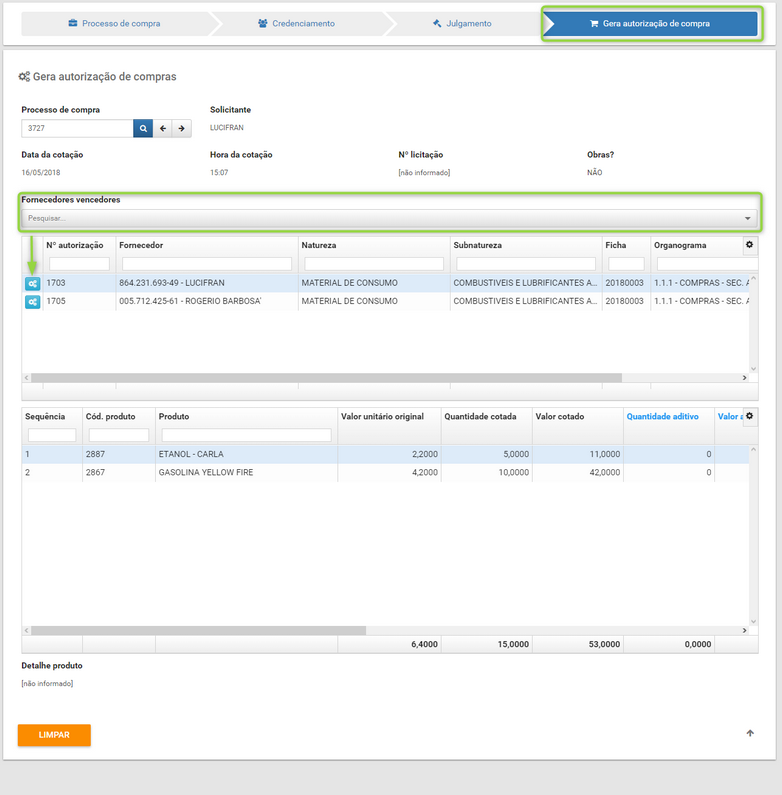The height and width of the screenshot is (795, 782).
Task: Click Valor cotado cell 11,0000
Action: (x=605, y=454)
